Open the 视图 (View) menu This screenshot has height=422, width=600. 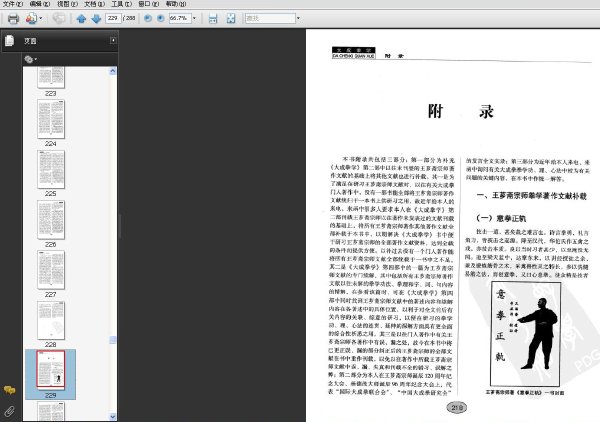point(67,4)
